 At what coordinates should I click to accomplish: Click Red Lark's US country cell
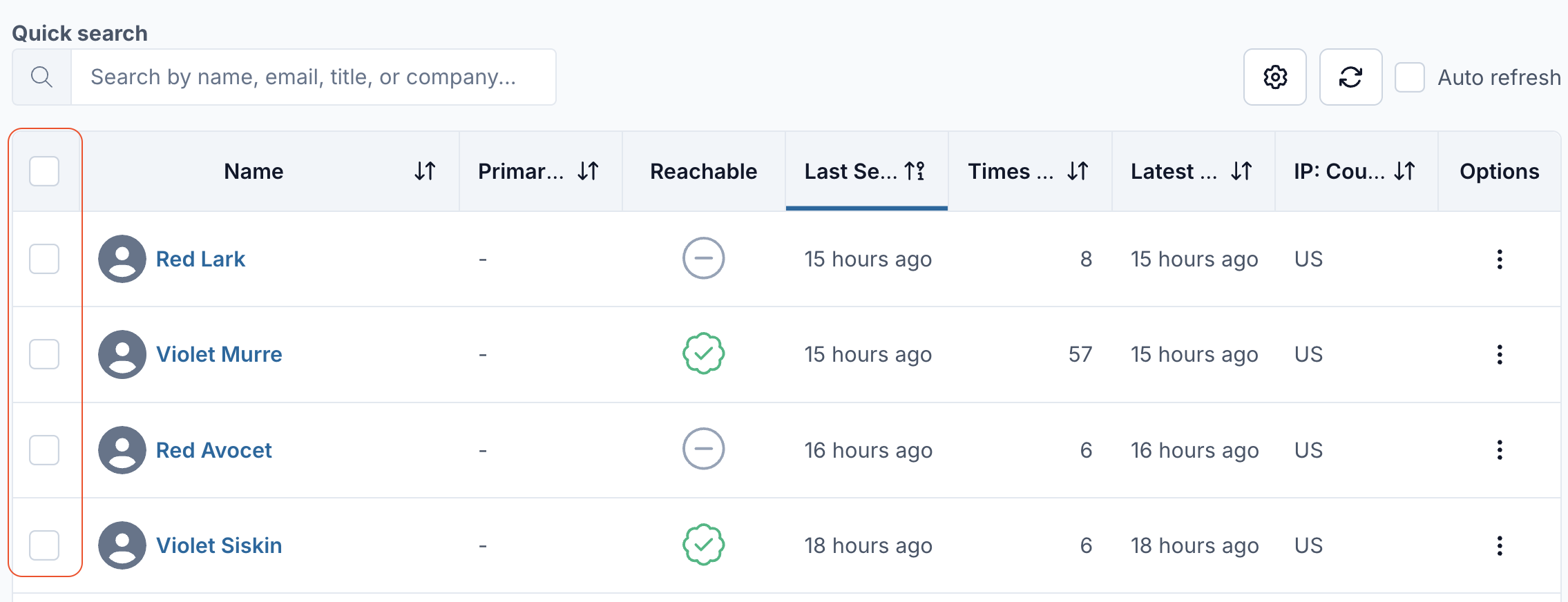1308,259
